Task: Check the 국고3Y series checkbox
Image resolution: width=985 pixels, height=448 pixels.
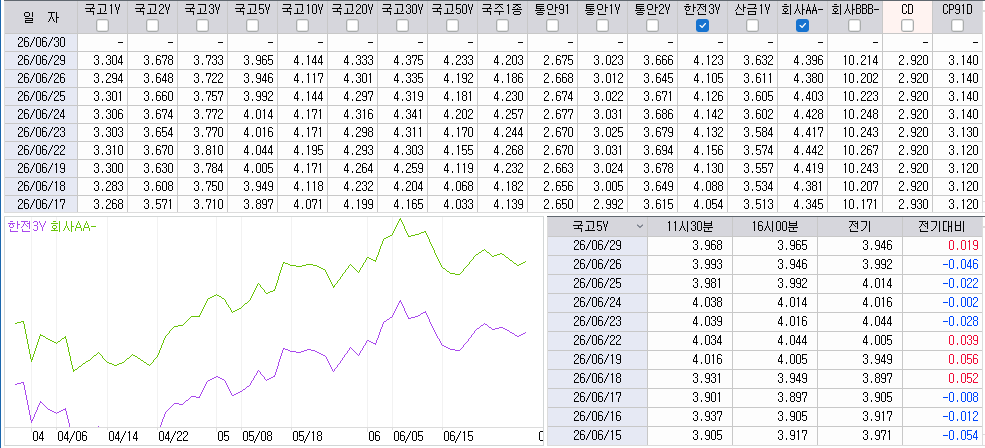Action: (202, 26)
